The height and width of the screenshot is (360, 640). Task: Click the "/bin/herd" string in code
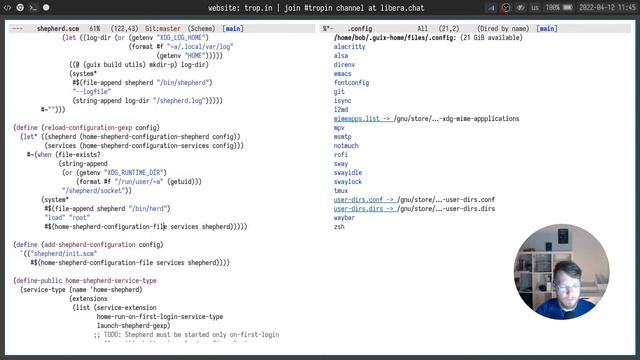(x=147, y=208)
